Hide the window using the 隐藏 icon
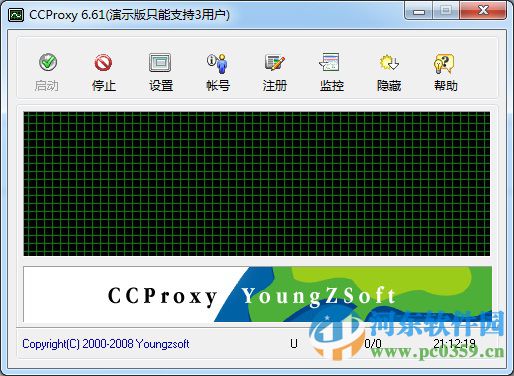The height and width of the screenshot is (376, 514). tap(389, 62)
